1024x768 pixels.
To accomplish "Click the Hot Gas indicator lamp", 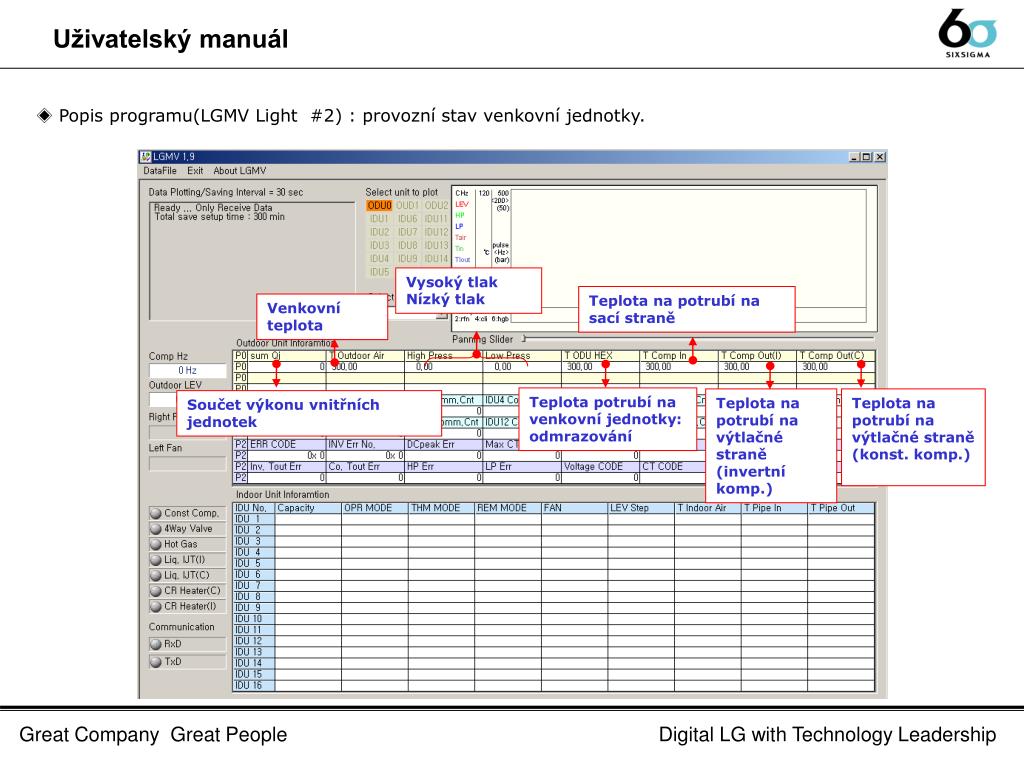I will coord(155,544).
